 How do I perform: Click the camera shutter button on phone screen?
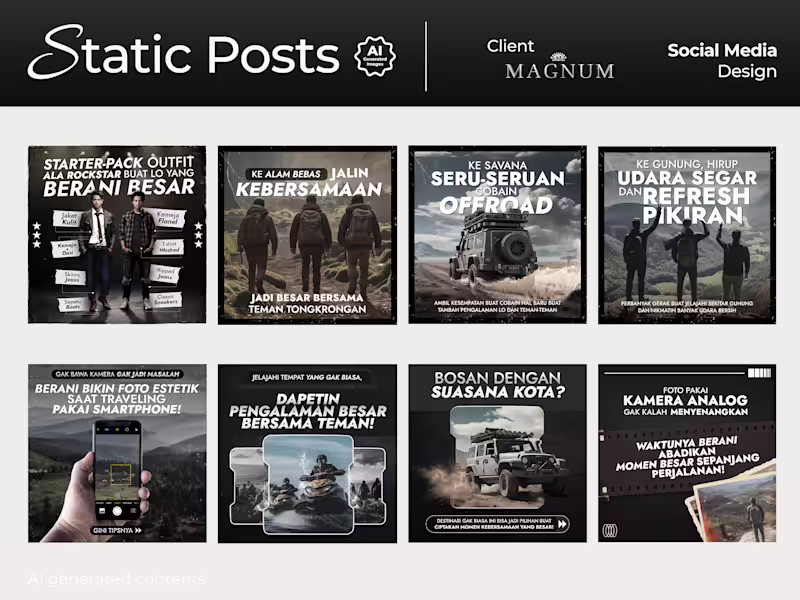(x=117, y=511)
